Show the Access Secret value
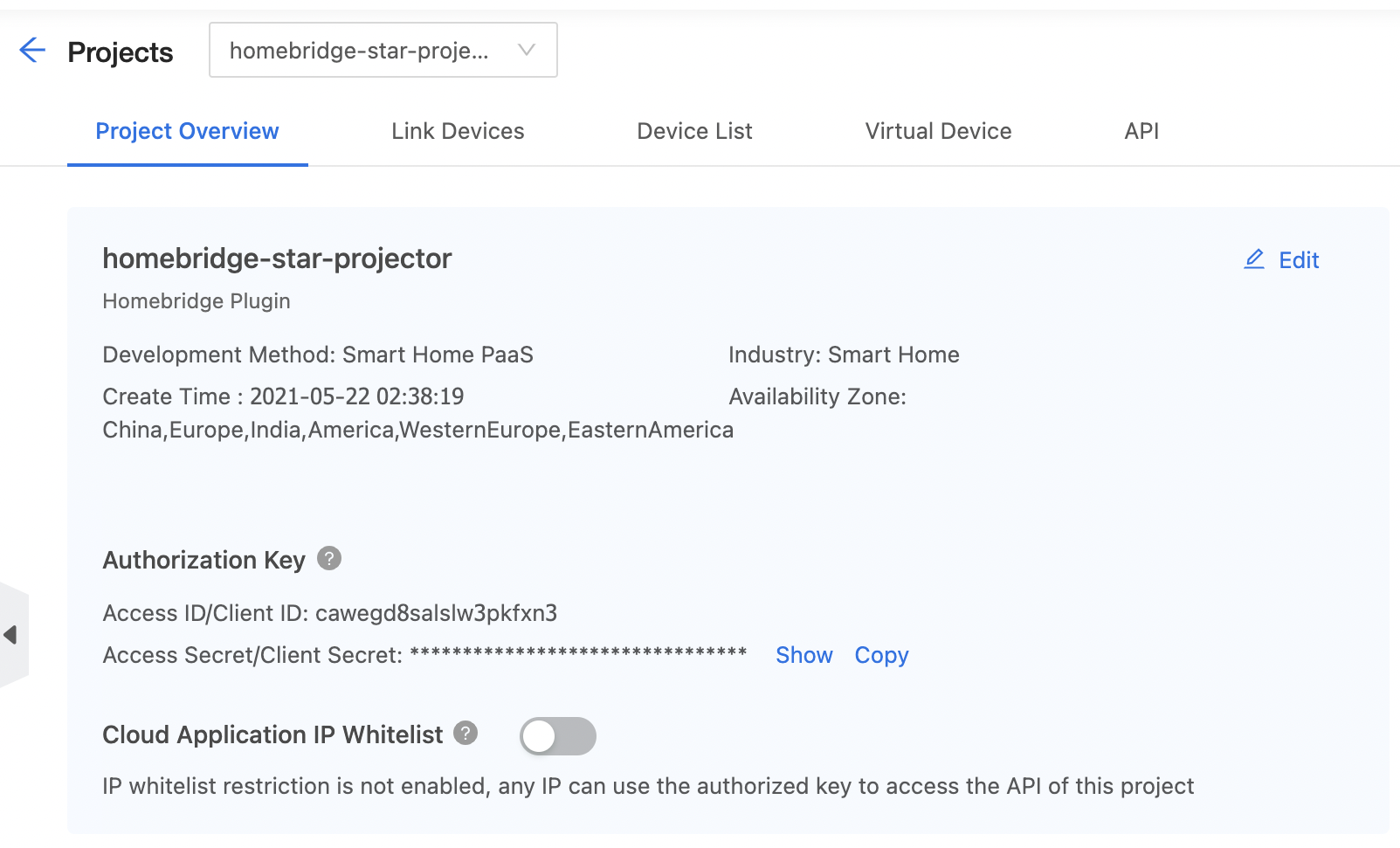This screenshot has height=848, width=1400. 803,655
